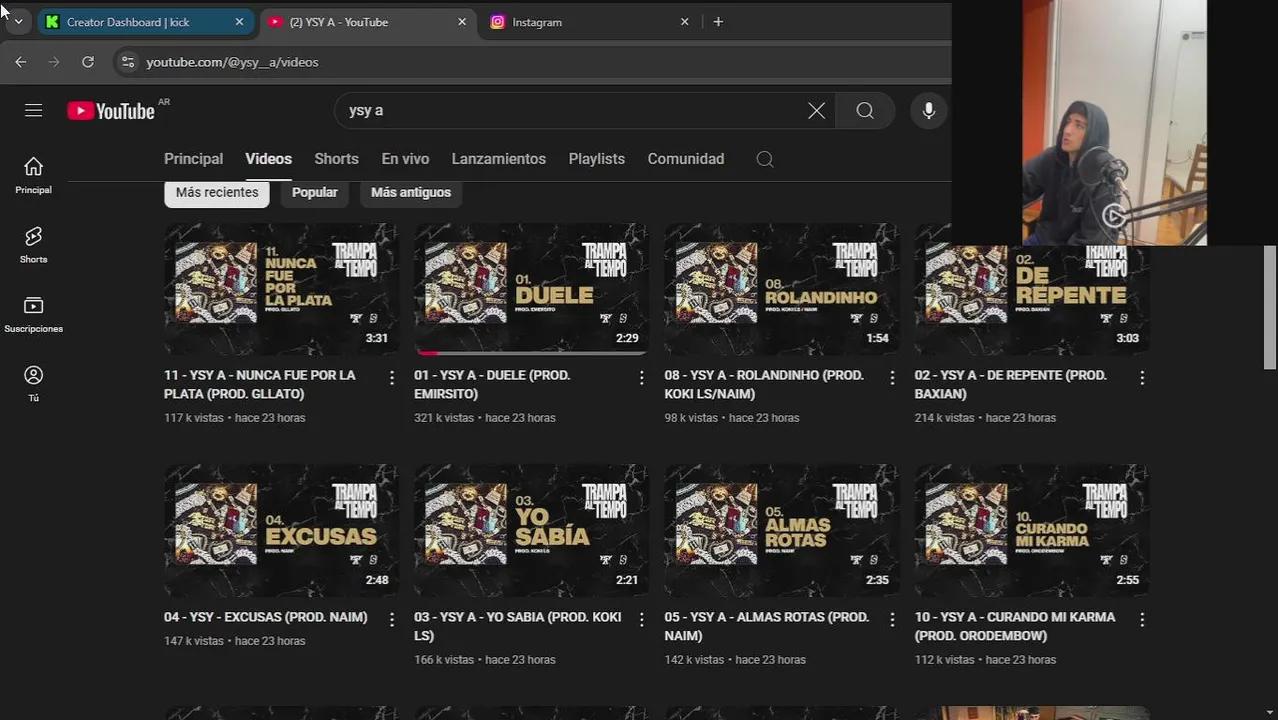
Task: Open the hamburger guide menu
Action: point(33,110)
